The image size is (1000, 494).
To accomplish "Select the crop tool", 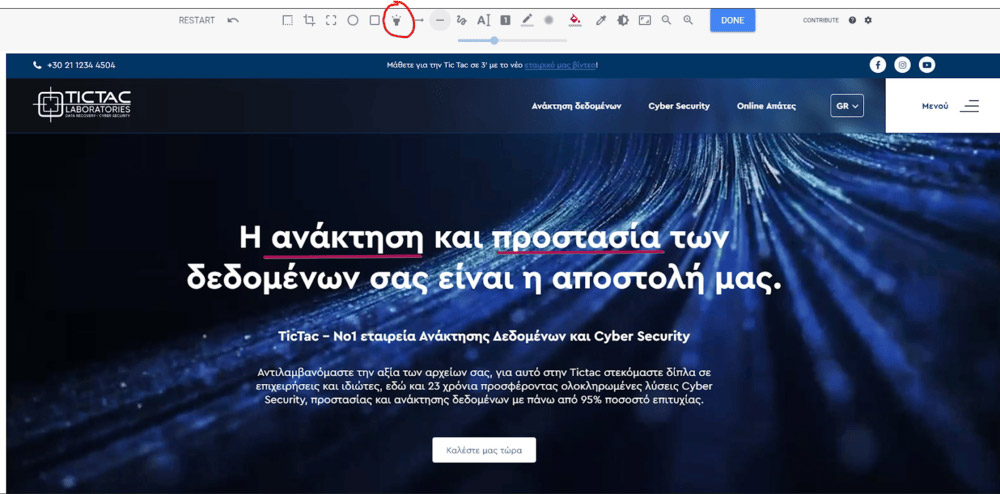I will (x=309, y=20).
